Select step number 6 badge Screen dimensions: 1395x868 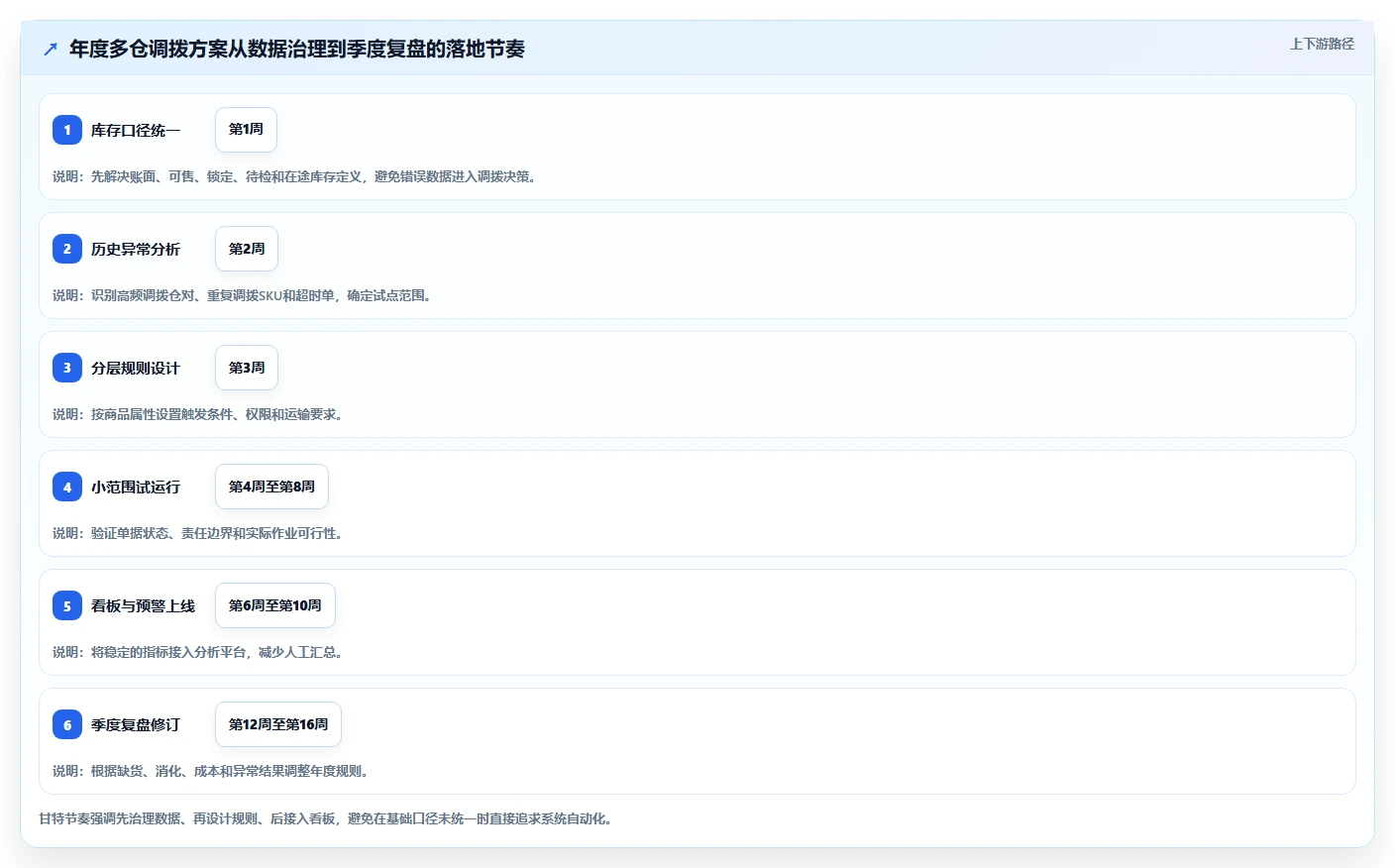pos(67,724)
